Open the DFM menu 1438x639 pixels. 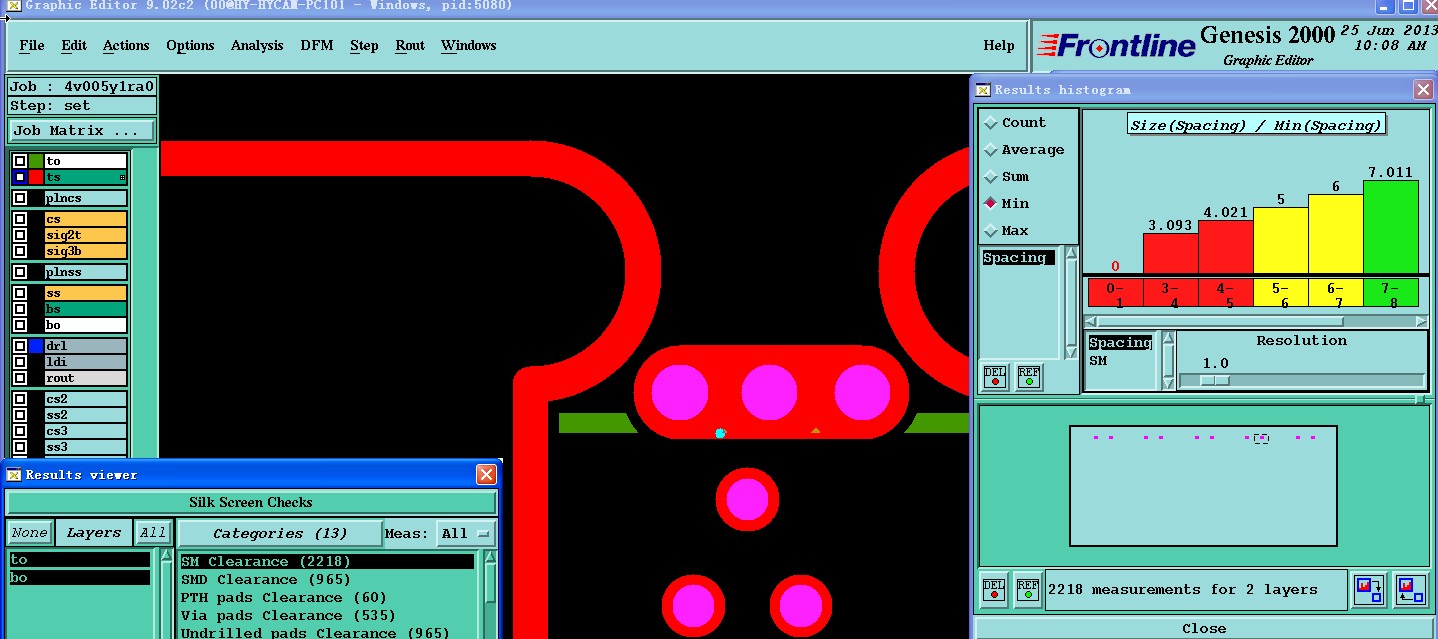tap(317, 46)
